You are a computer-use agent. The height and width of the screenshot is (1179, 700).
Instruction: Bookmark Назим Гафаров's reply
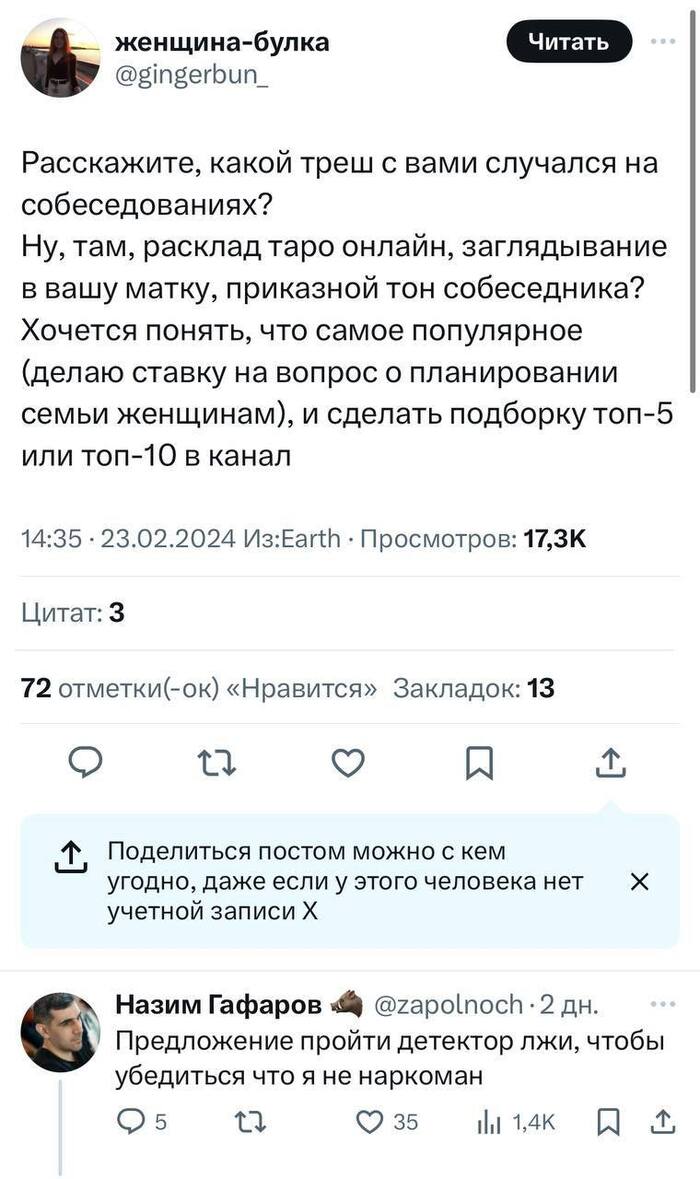click(x=608, y=1123)
